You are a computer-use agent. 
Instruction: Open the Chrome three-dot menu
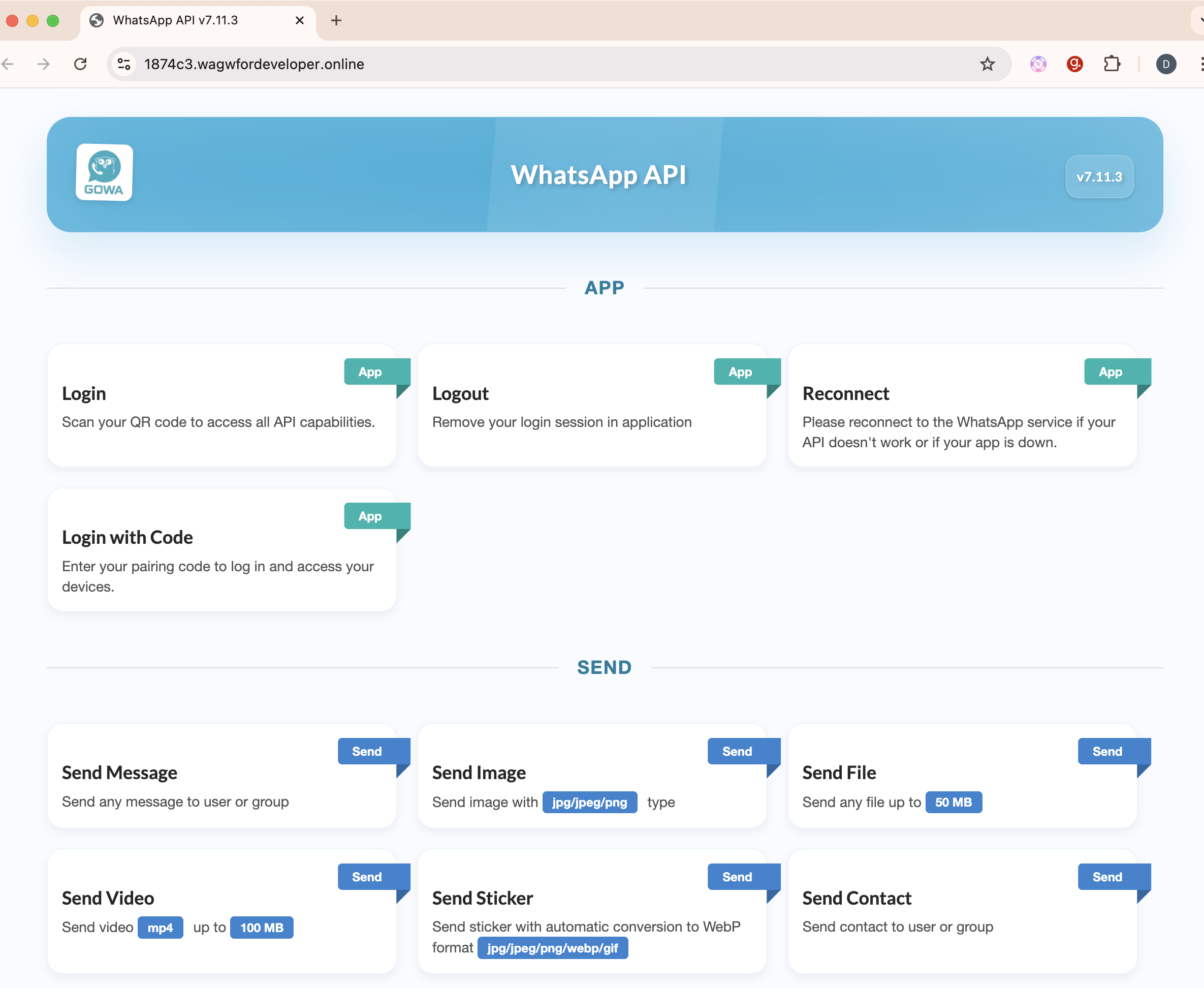tap(1201, 64)
